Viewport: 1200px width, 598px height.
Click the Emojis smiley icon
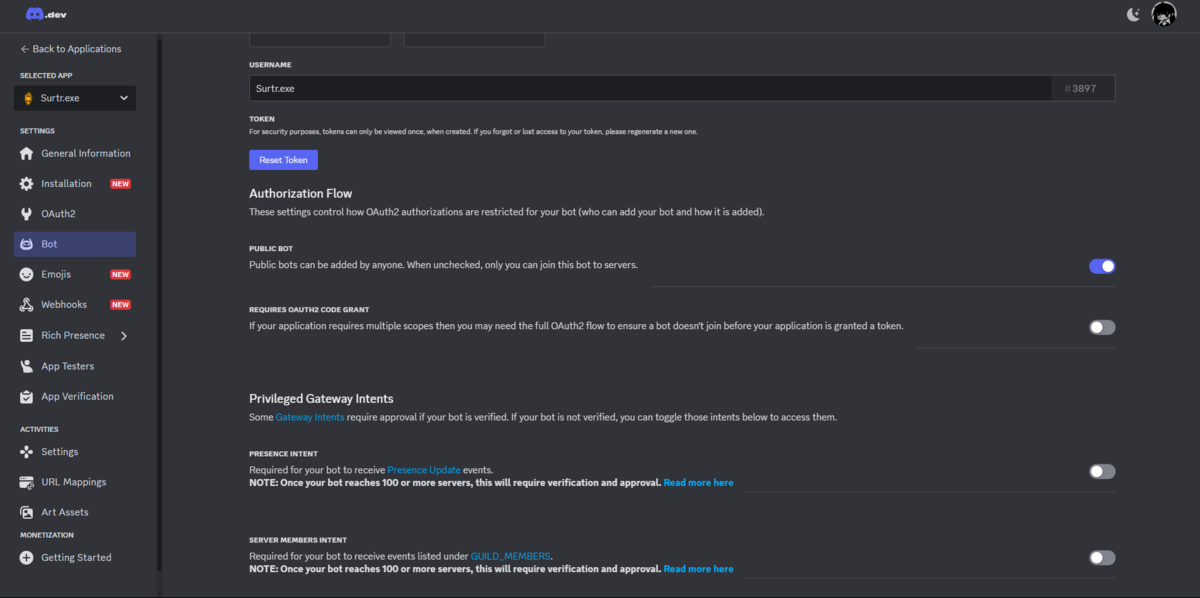click(27, 274)
